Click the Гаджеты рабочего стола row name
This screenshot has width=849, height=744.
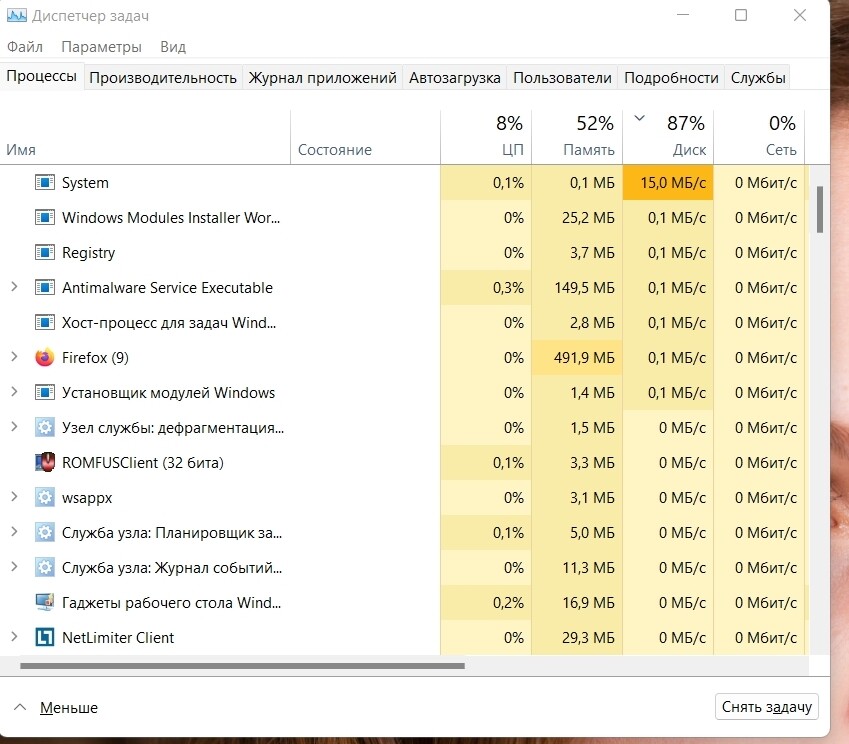pyautogui.click(x=171, y=603)
